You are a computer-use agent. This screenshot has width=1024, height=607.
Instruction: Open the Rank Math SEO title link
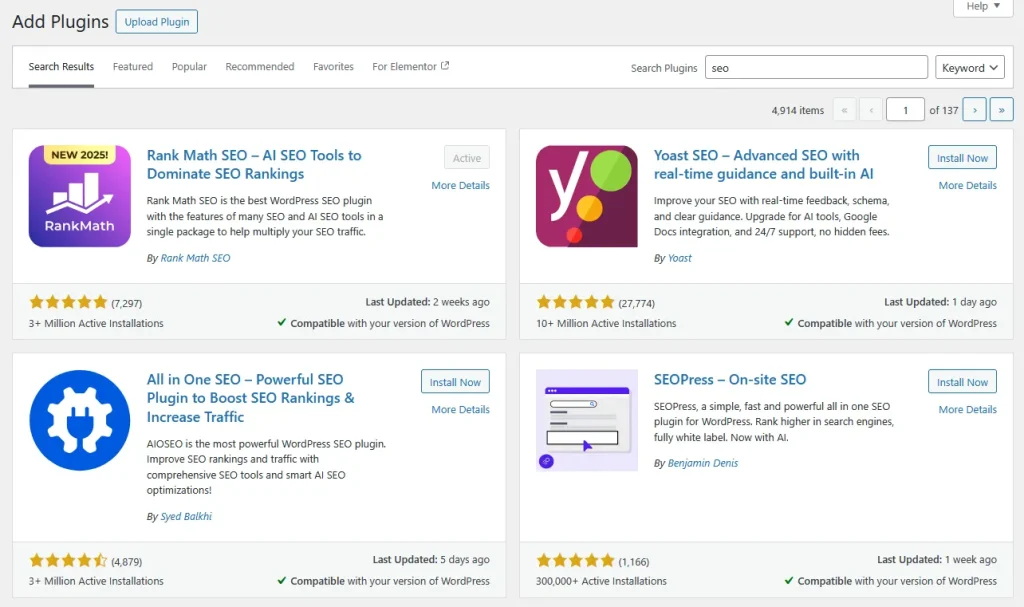[254, 165]
